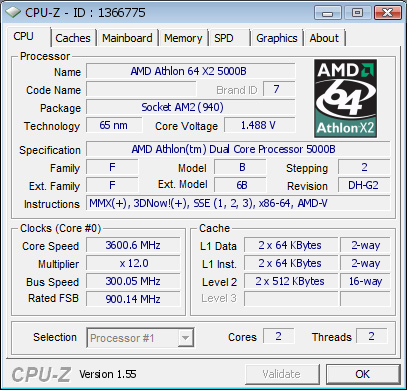
Task: Close the CPU-Z window
Action: coord(387,13)
